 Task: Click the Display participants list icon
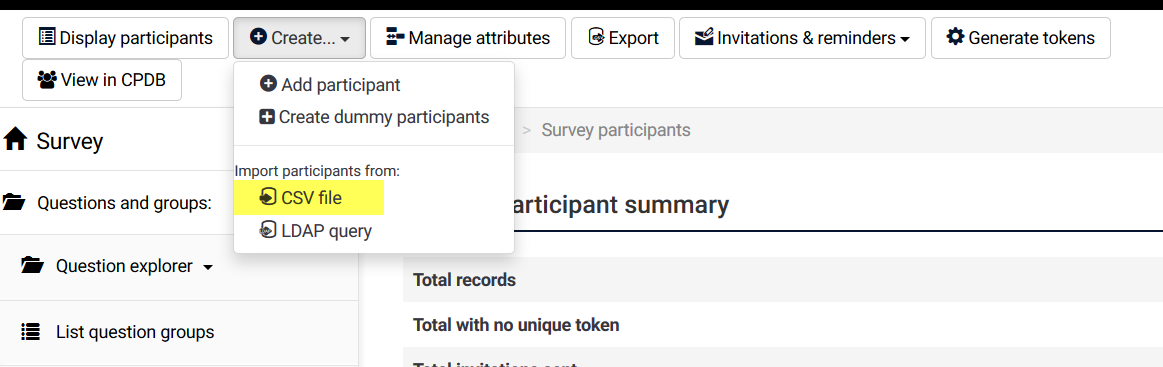pyautogui.click(x=47, y=37)
